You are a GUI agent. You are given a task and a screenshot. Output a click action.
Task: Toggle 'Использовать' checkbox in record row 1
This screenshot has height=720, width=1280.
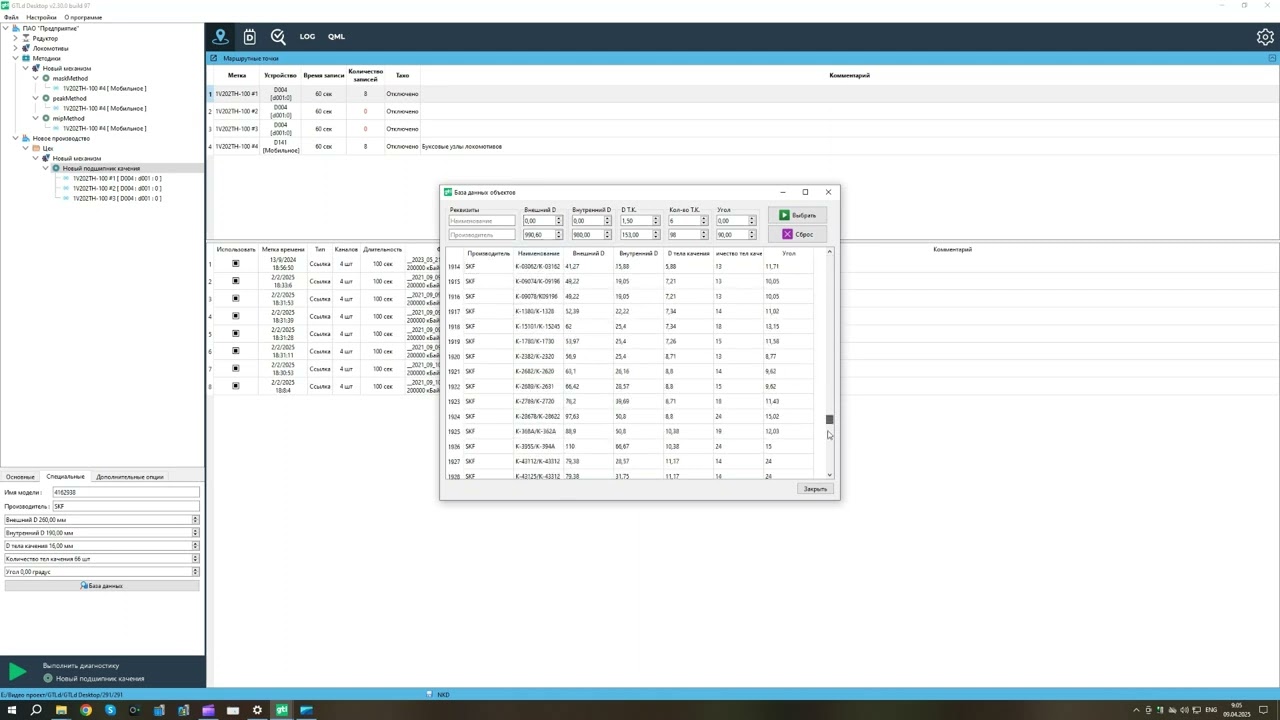coord(236,264)
